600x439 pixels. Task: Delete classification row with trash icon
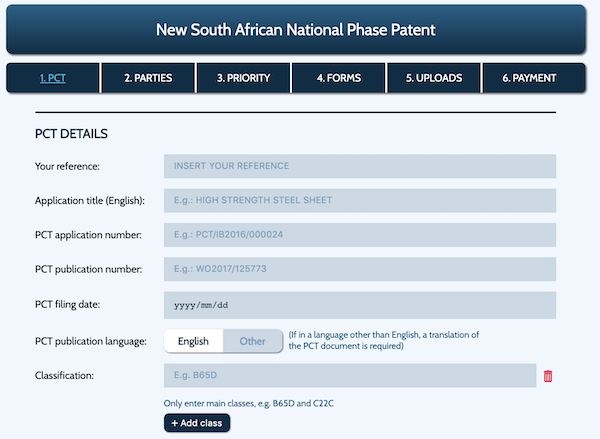(x=548, y=376)
